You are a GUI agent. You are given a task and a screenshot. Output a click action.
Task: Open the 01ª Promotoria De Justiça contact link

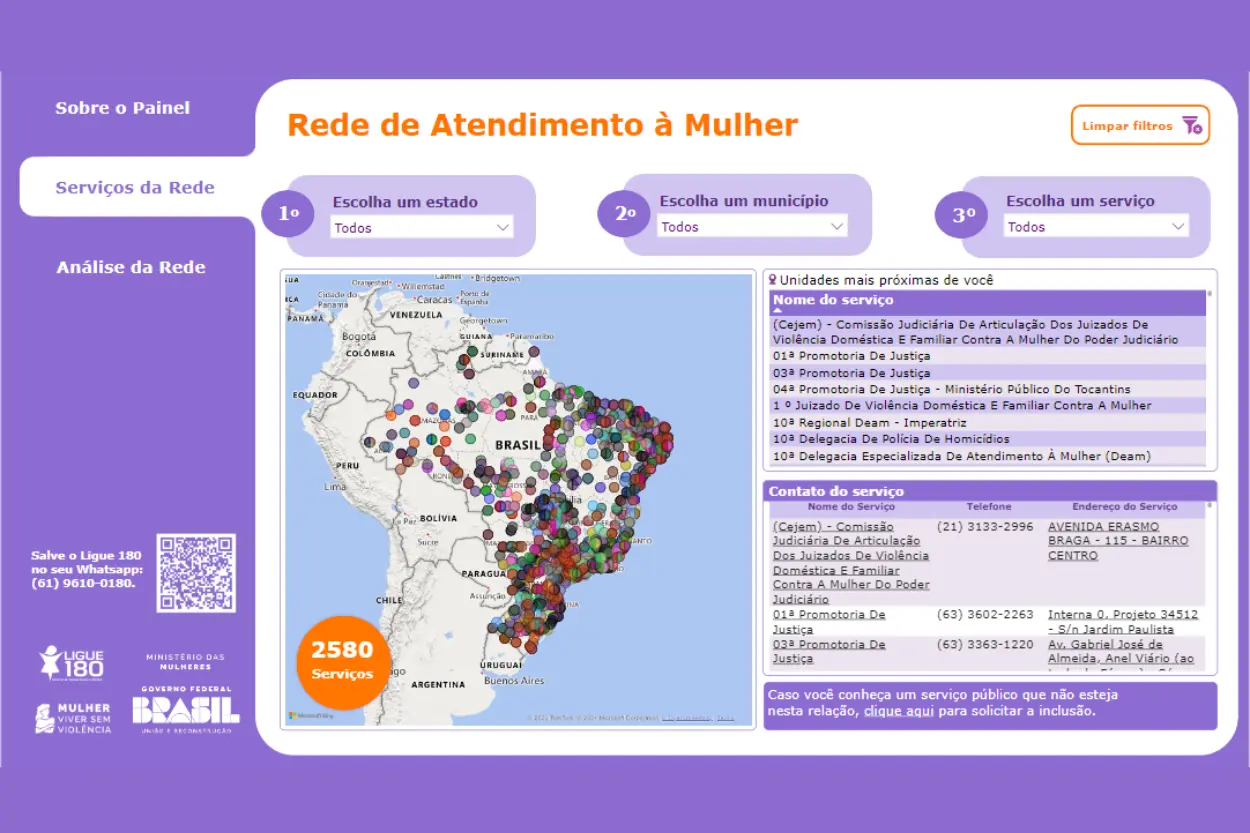pyautogui.click(x=829, y=622)
